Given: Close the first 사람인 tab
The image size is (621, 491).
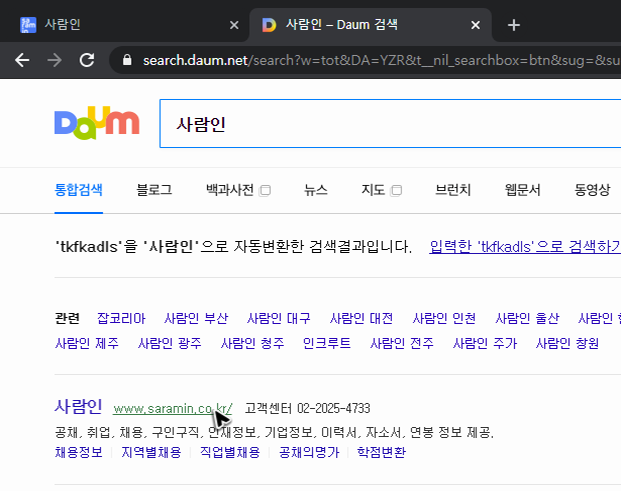Looking at the screenshot, I should [234, 25].
